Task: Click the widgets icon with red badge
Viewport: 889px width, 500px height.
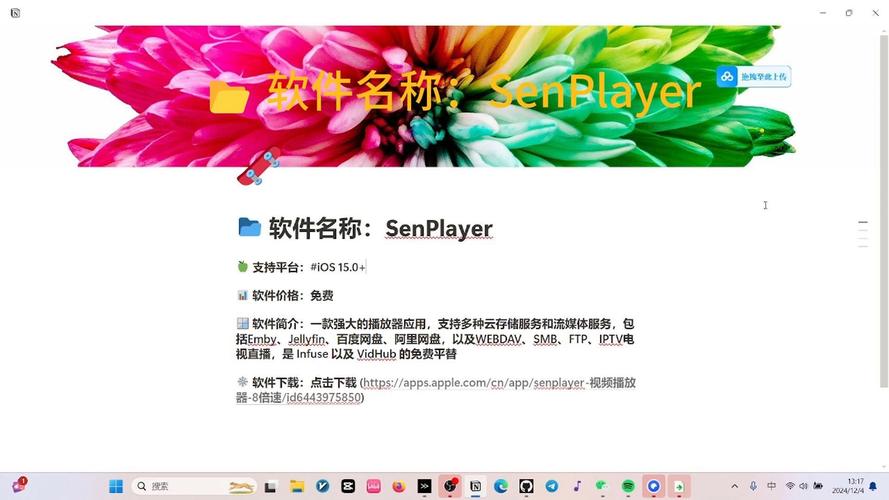Action: (19, 485)
